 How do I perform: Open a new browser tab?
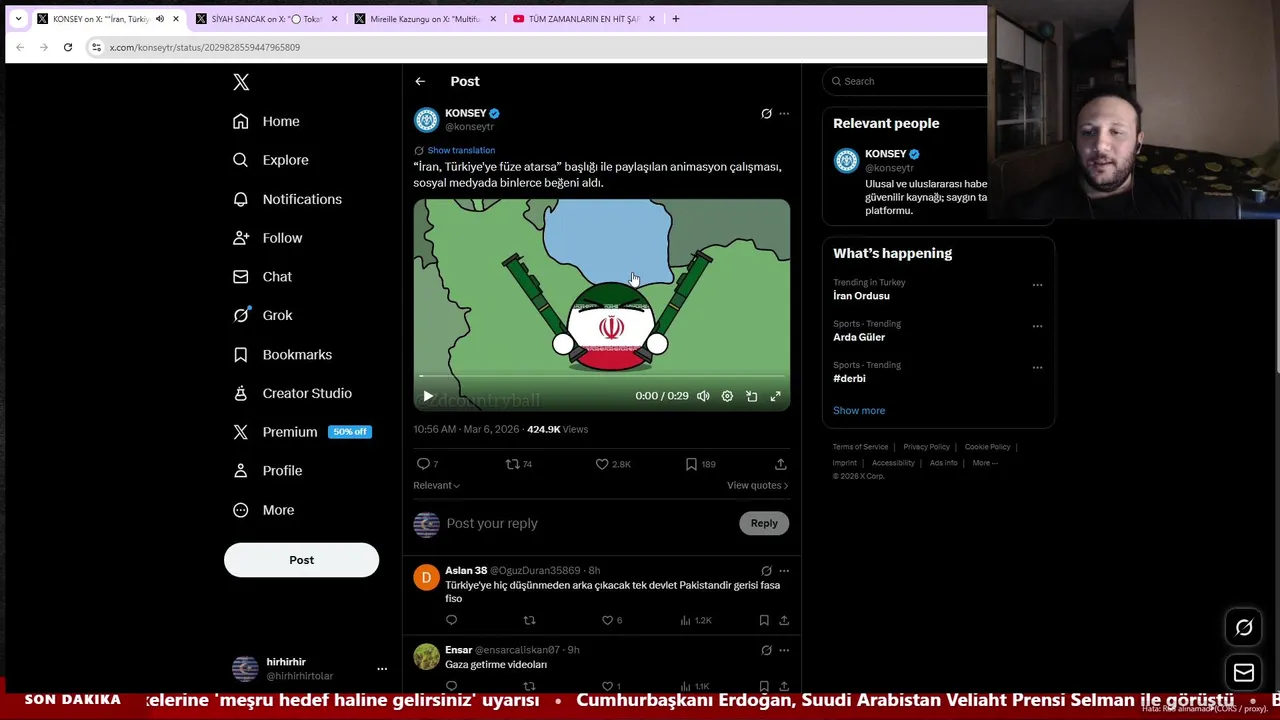click(x=676, y=19)
